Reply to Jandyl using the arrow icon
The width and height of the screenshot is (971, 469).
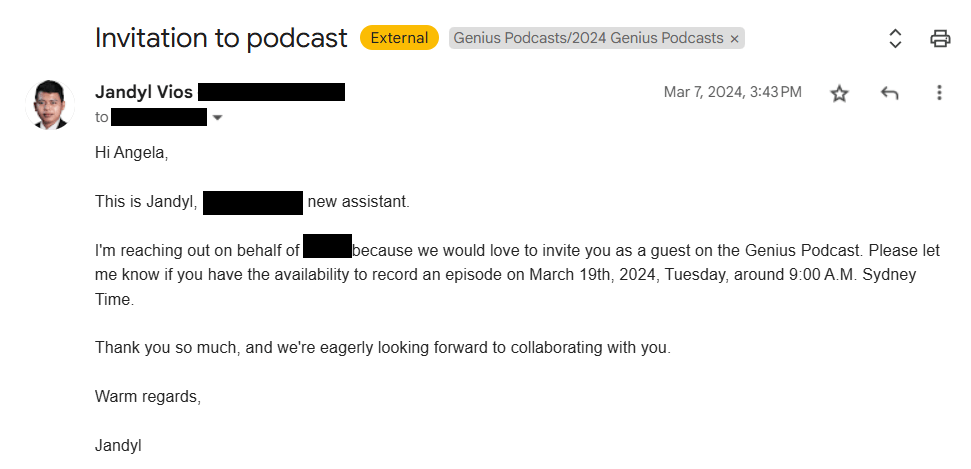point(889,93)
